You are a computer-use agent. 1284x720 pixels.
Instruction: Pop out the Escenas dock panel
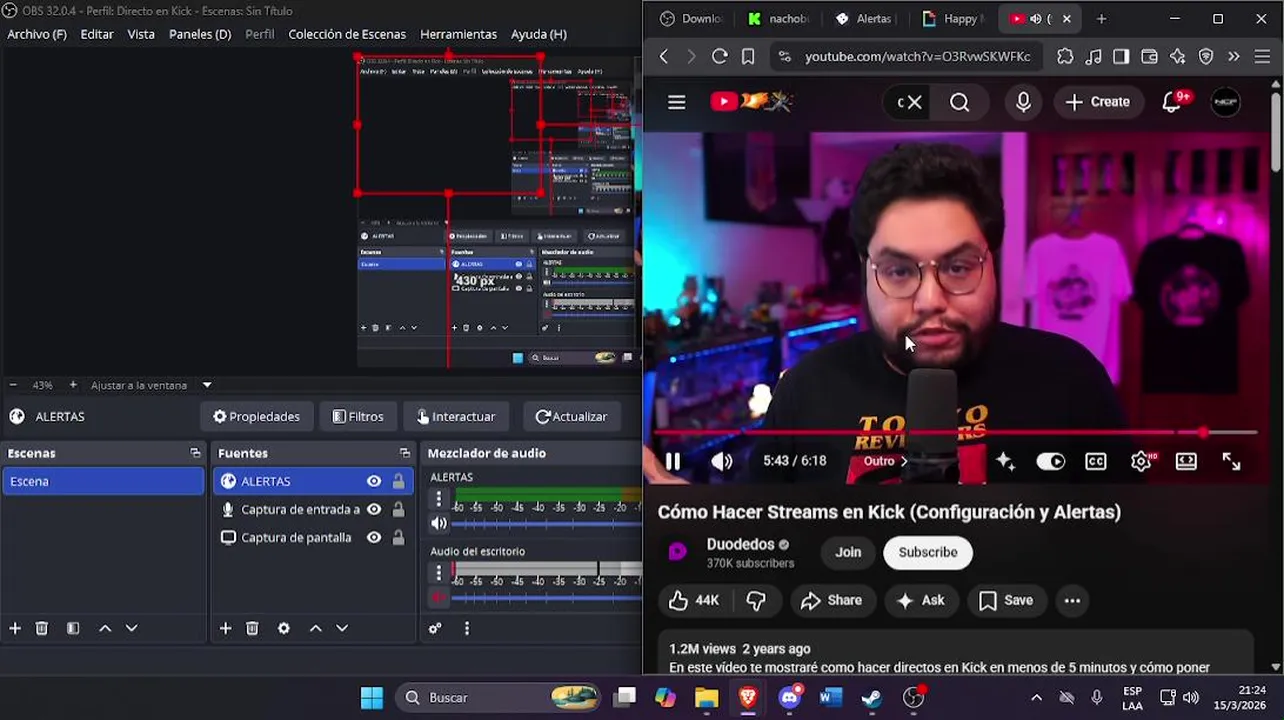(x=195, y=453)
